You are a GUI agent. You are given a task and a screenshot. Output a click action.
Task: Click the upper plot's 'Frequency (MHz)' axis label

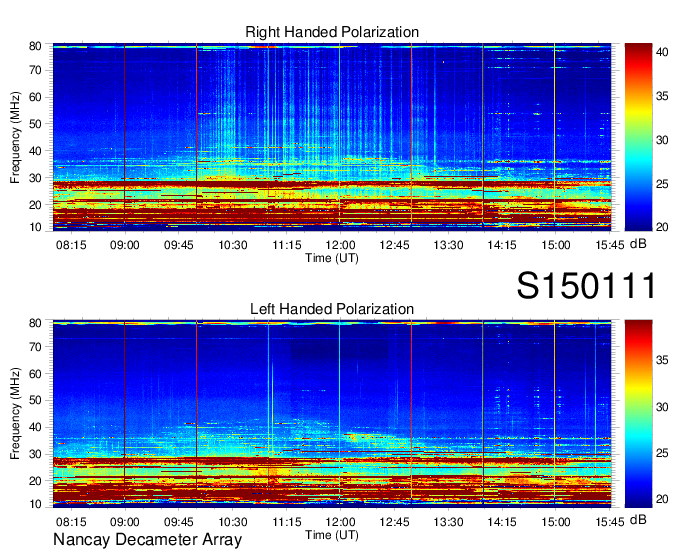coord(15,137)
